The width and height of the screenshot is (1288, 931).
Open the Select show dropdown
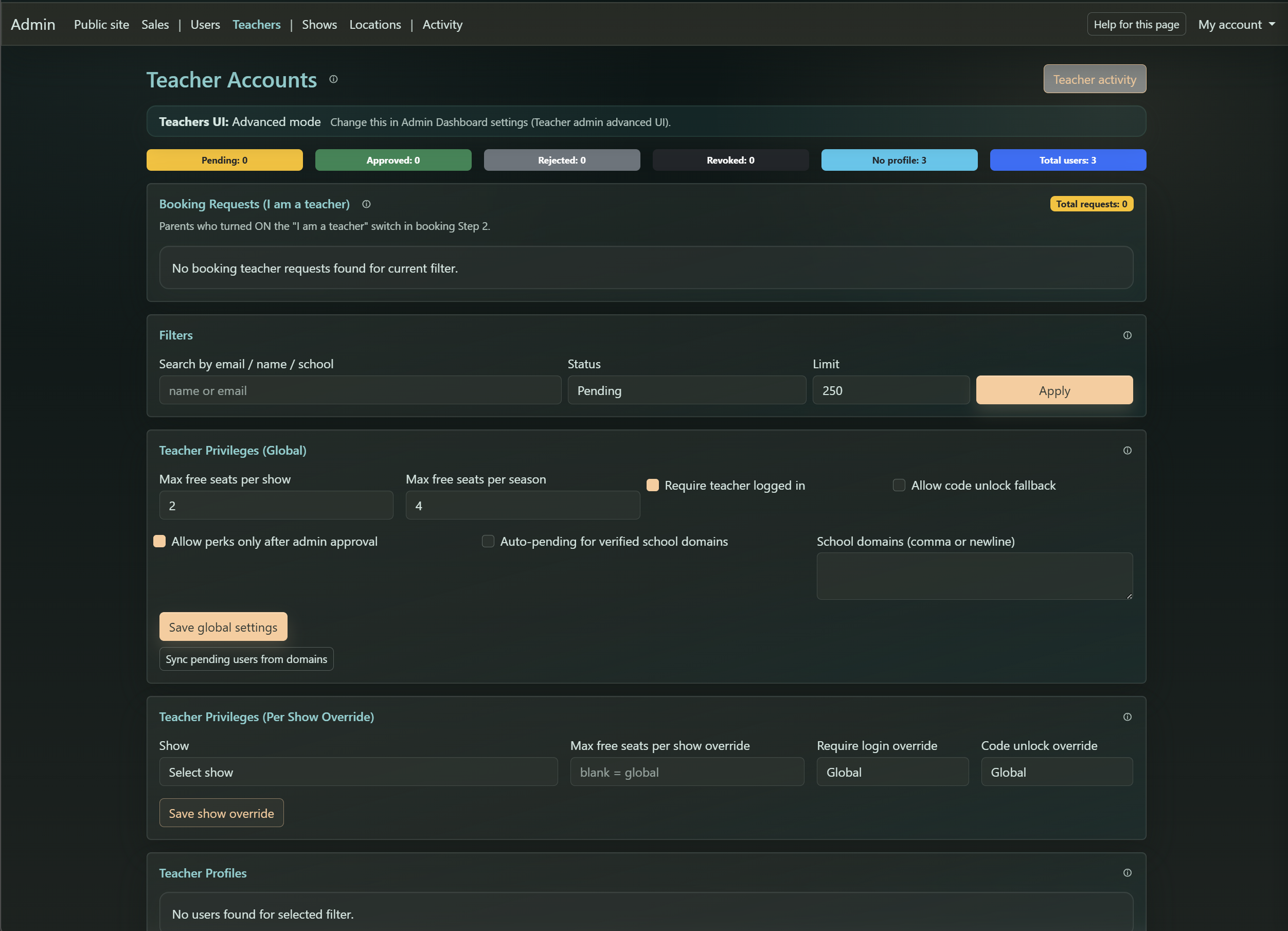click(359, 772)
